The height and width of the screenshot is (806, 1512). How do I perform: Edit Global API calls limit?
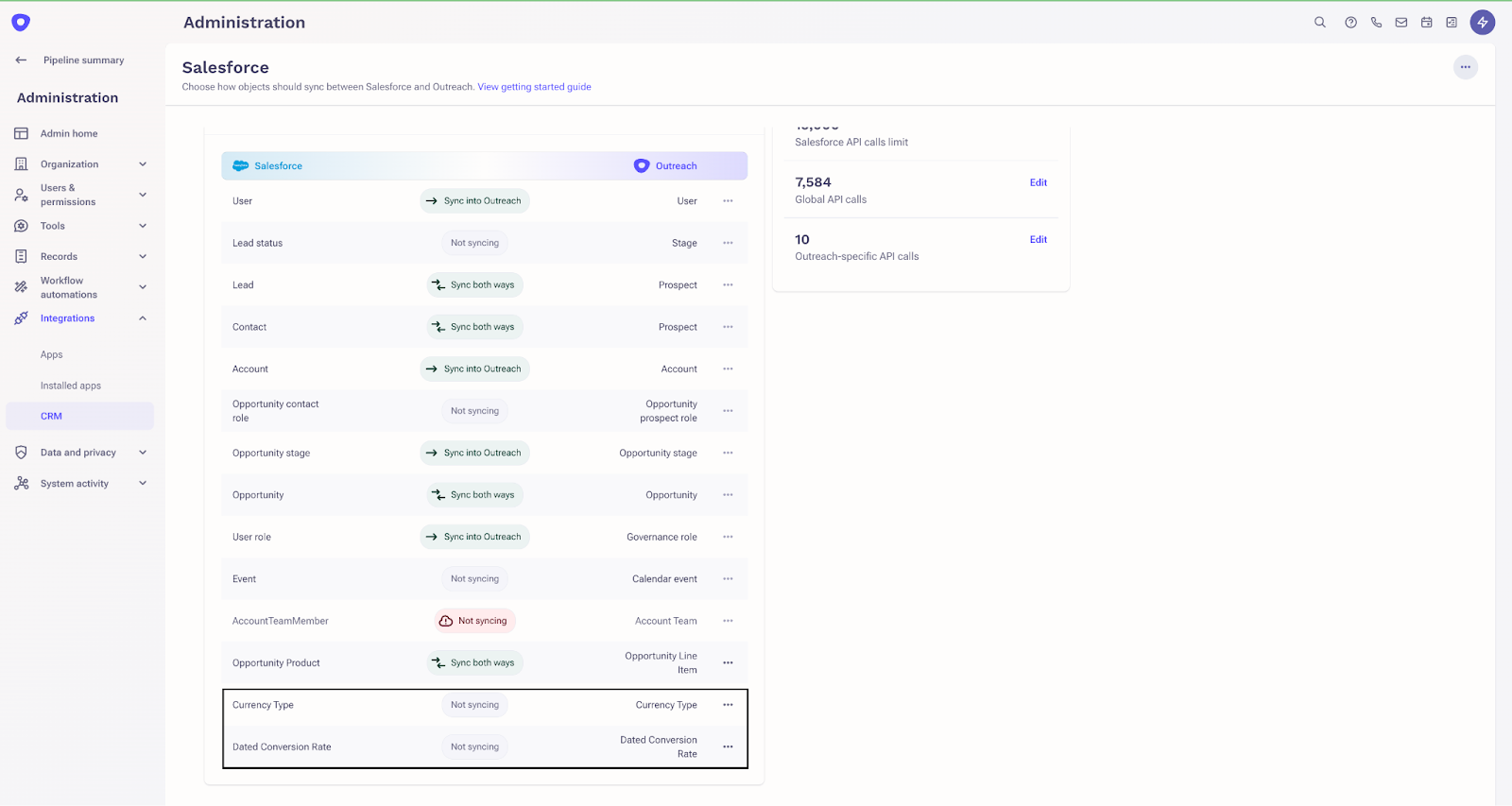(1039, 183)
